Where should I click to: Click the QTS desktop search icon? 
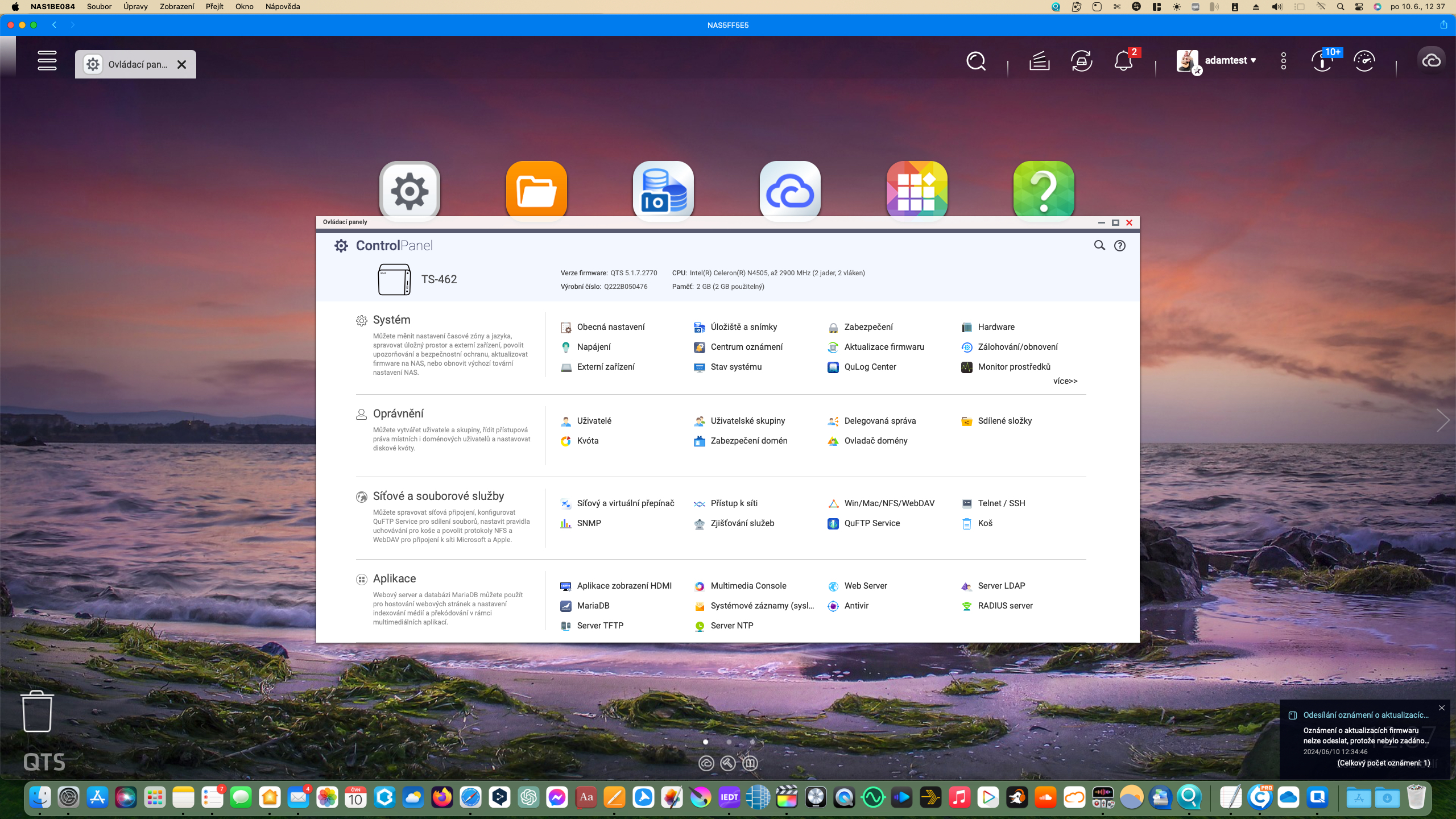(x=976, y=61)
